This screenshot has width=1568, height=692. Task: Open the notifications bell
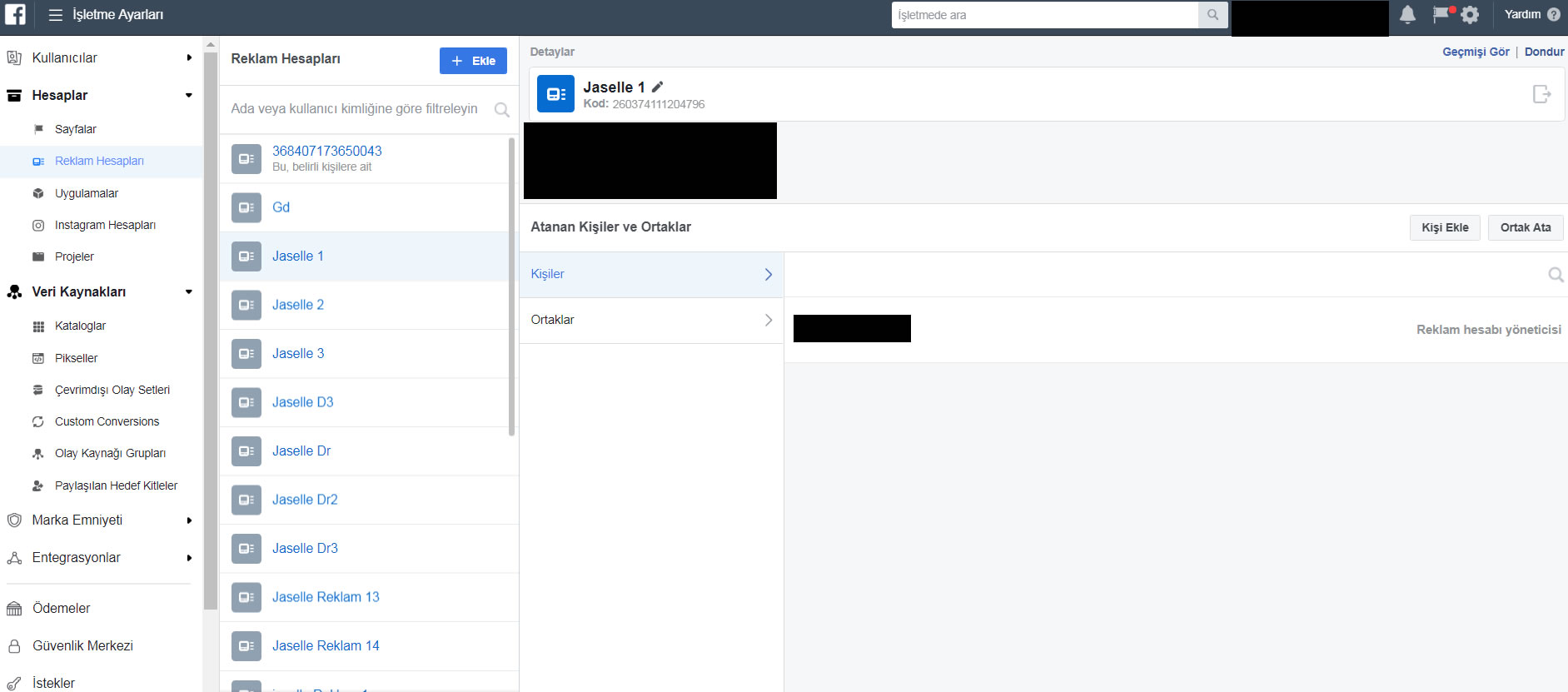point(1407,14)
